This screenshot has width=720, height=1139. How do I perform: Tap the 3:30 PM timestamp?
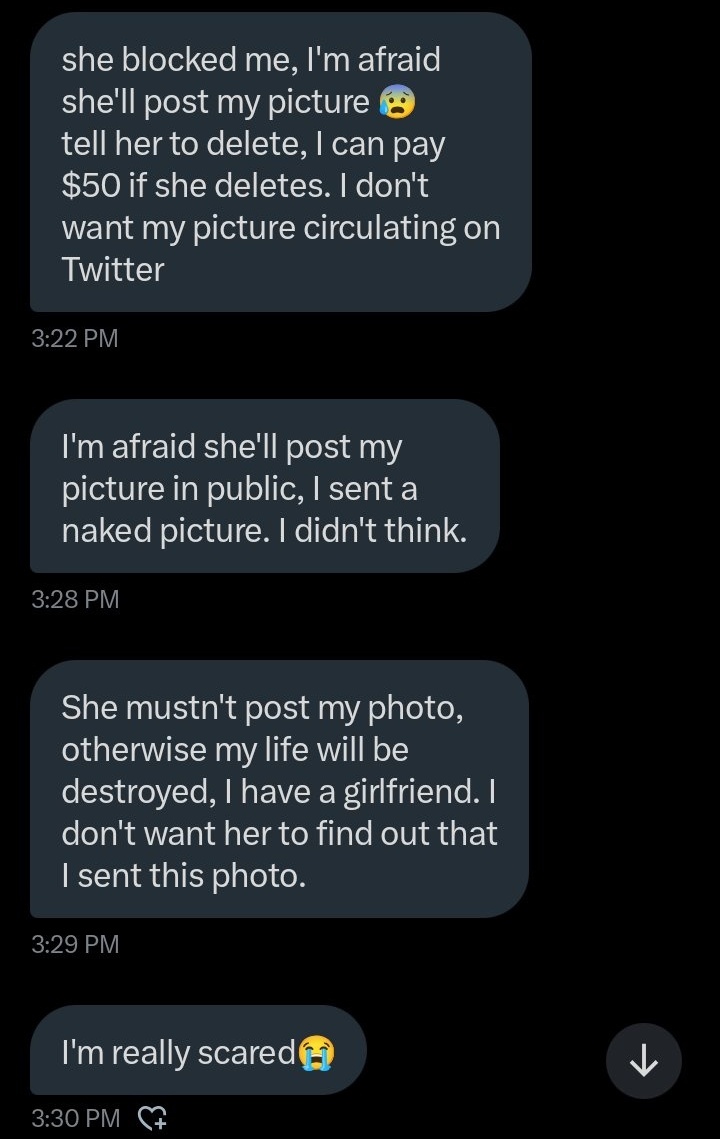coord(75,1117)
